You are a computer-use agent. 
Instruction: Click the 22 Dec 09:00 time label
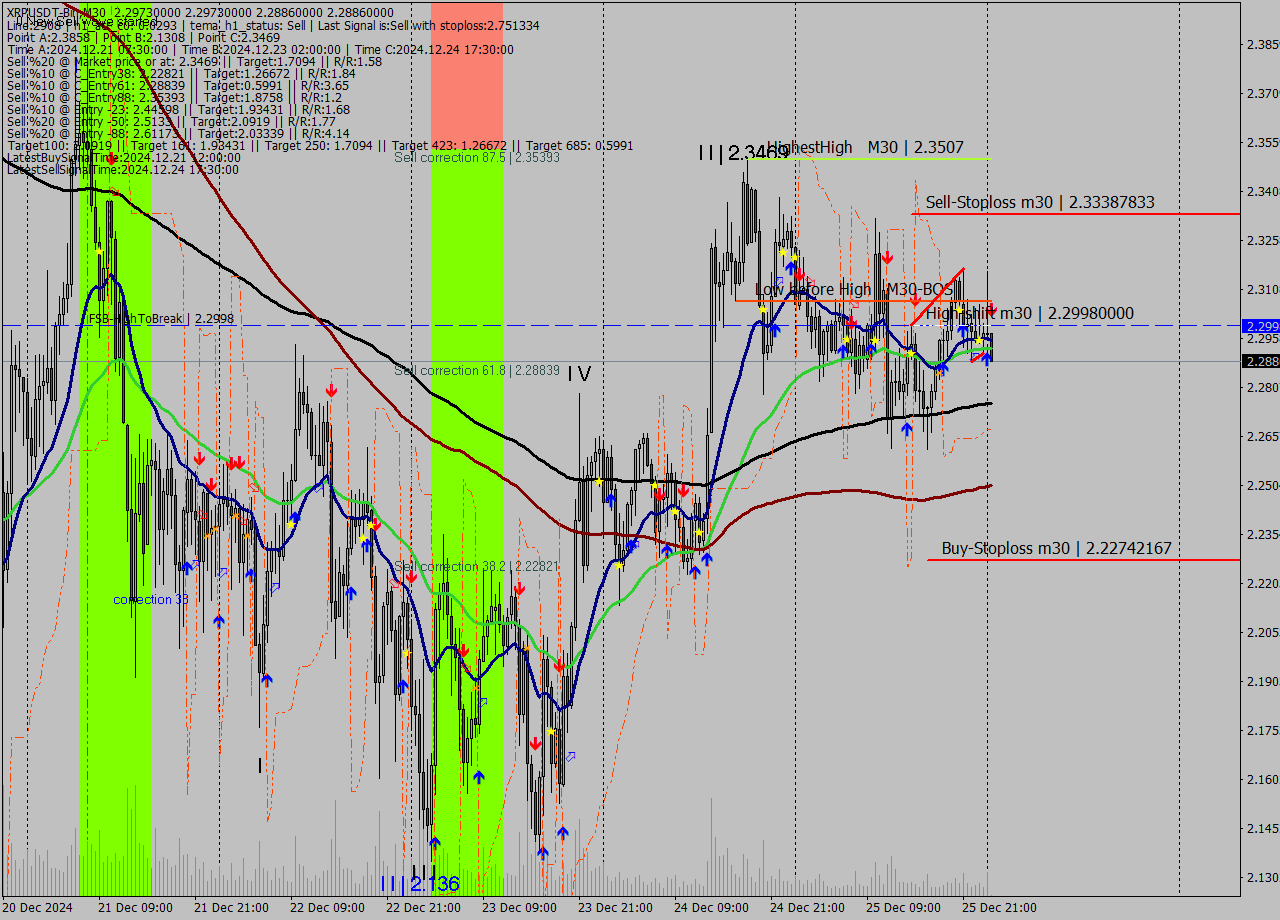tap(327, 907)
